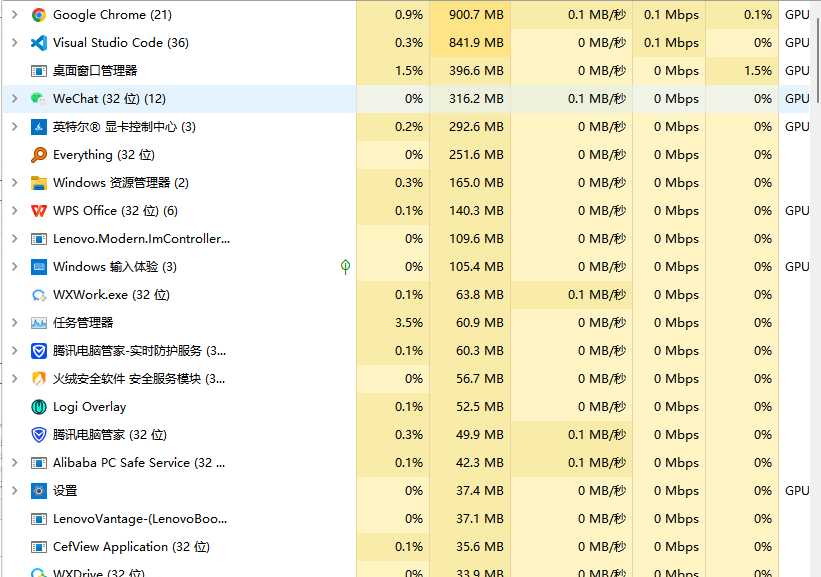
Task: Expand the 腾讯电脑管家-实时防护服务 group
Action: coord(15,351)
